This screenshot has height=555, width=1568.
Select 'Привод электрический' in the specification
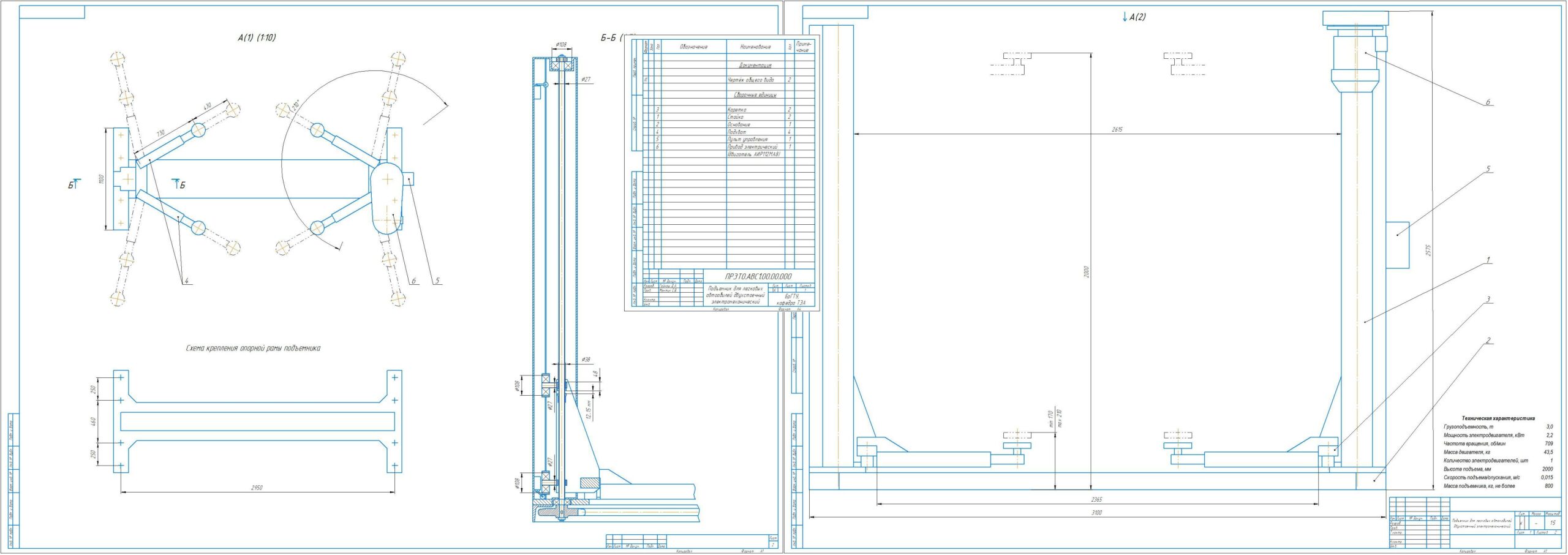pos(752,147)
